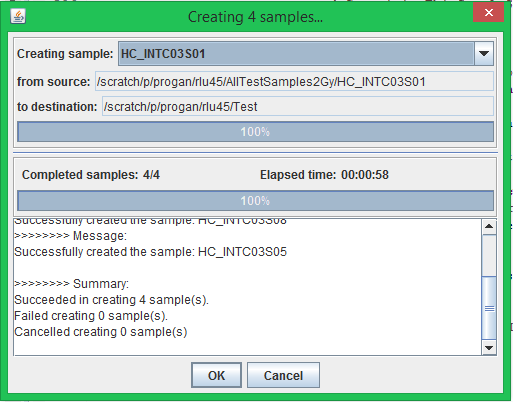This screenshot has width=513, height=402.
Task: Close the Creating 4 samples dialog
Action: coord(488,13)
